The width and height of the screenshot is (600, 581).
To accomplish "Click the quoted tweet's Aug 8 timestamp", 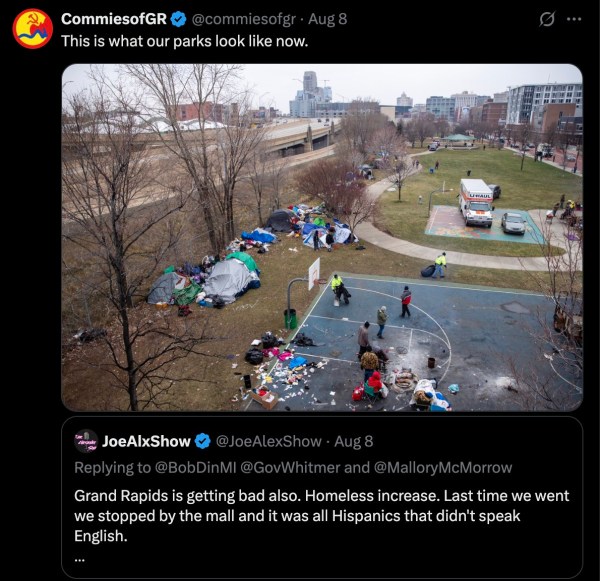I will (354, 441).
